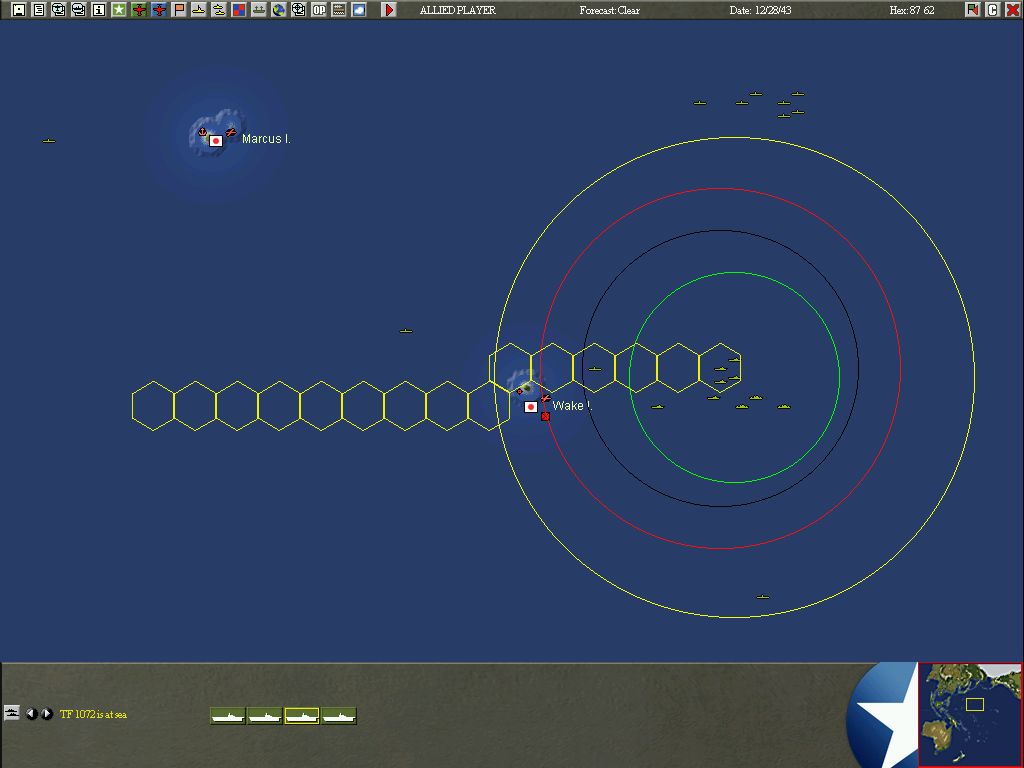This screenshot has width=1024, height=768.
Task: Click the first pilot-face icon in toolbar
Action: [59, 10]
